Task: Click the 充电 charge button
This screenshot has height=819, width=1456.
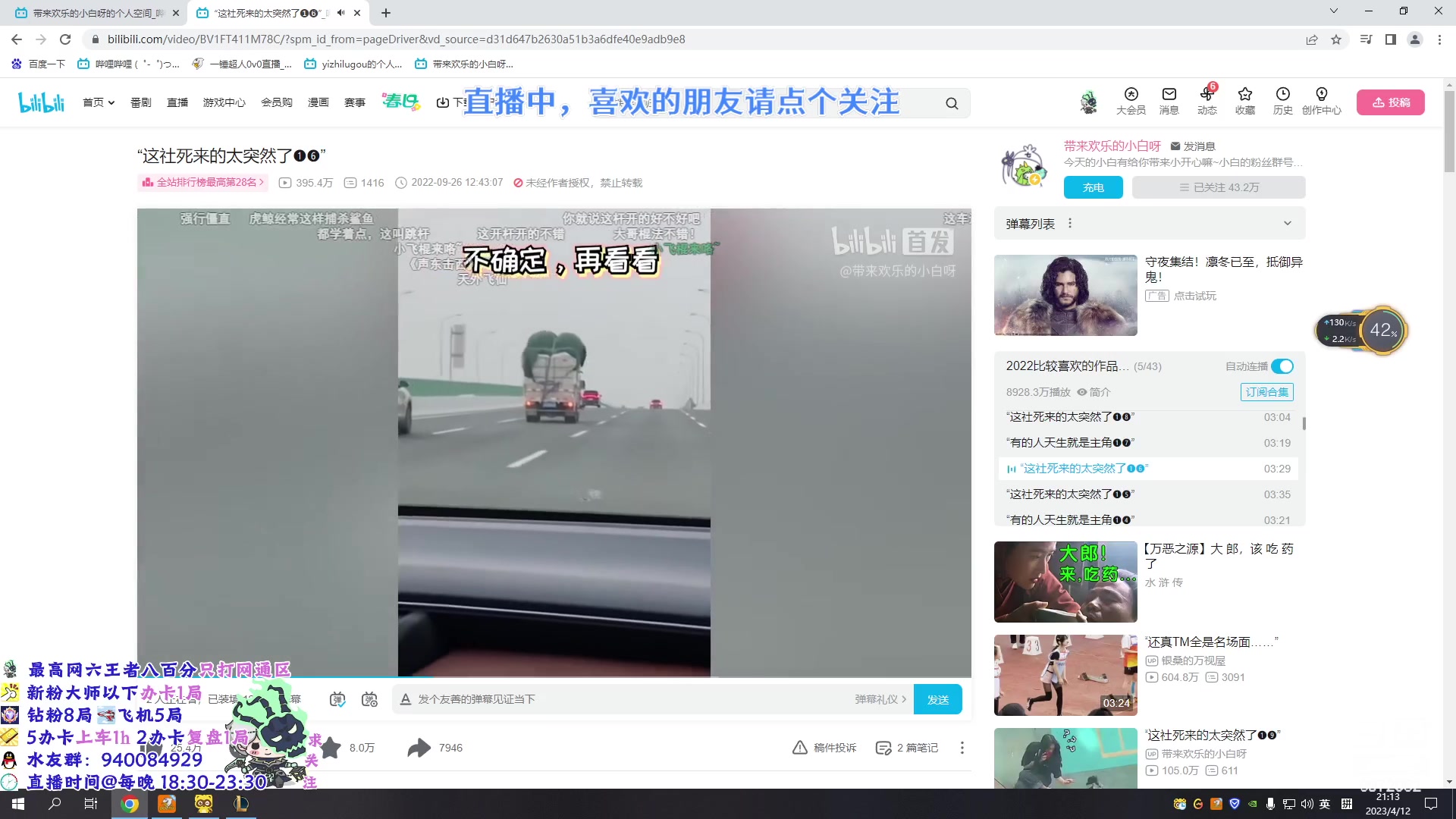Action: pos(1093,187)
